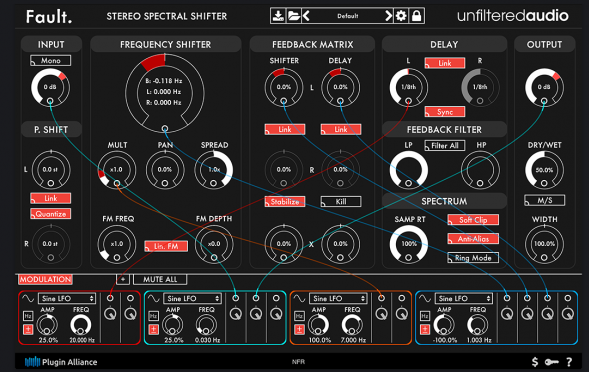
Task: Click the Fault. logo
Action: click(x=49, y=17)
